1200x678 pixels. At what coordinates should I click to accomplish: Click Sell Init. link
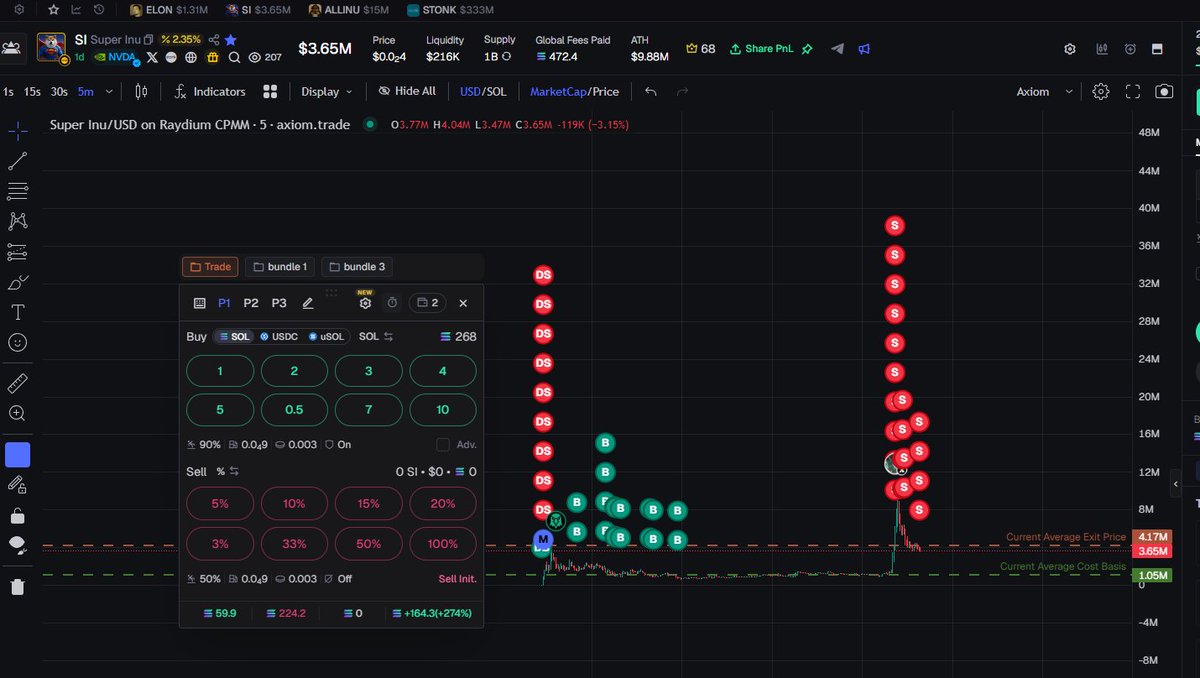[457, 579]
